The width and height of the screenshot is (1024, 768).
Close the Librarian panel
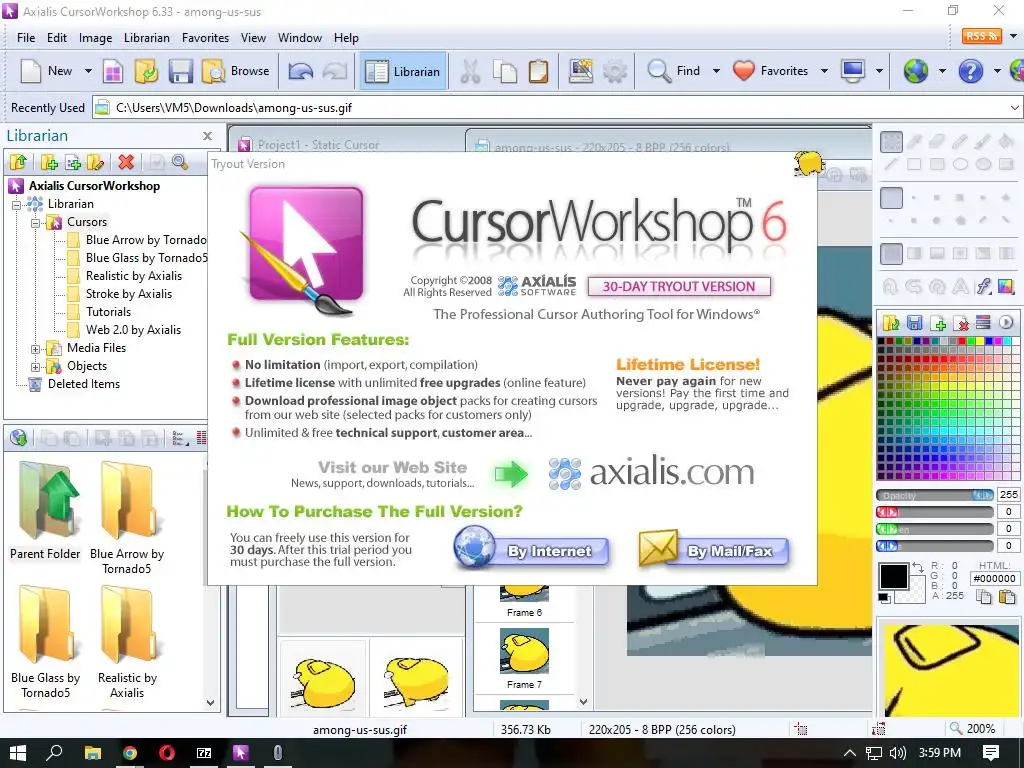point(207,136)
